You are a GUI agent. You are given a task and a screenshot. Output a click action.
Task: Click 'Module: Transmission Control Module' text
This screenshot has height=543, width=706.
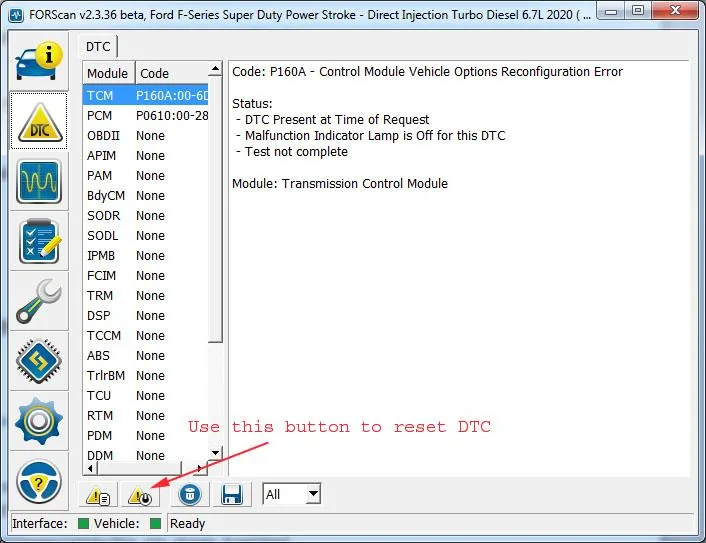[340, 184]
